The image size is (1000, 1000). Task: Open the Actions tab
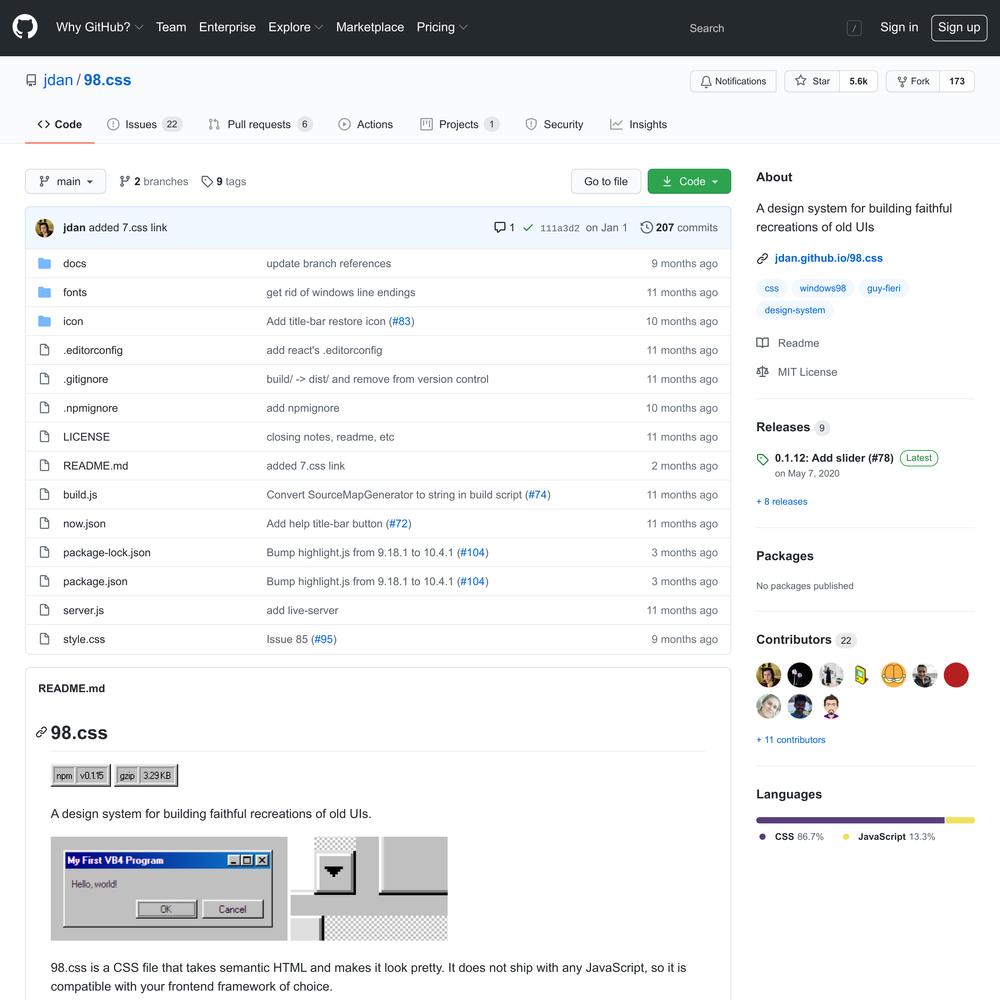click(x=365, y=124)
